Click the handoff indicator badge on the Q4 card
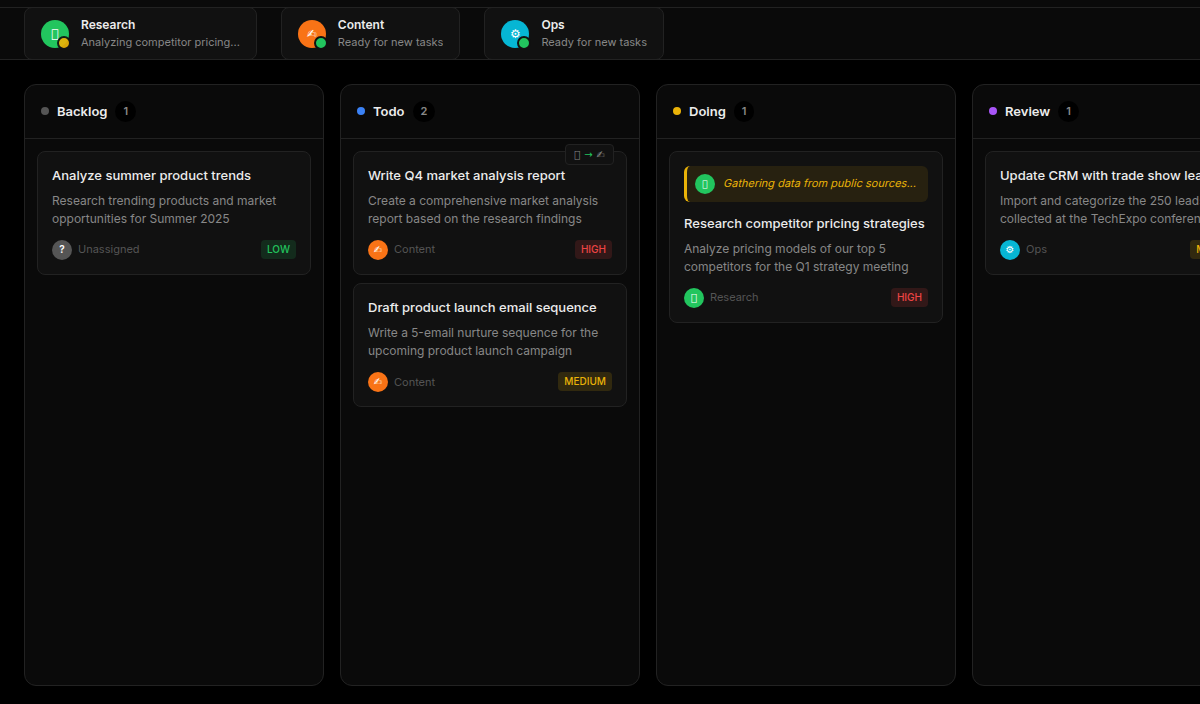The image size is (1200, 704). [589, 154]
